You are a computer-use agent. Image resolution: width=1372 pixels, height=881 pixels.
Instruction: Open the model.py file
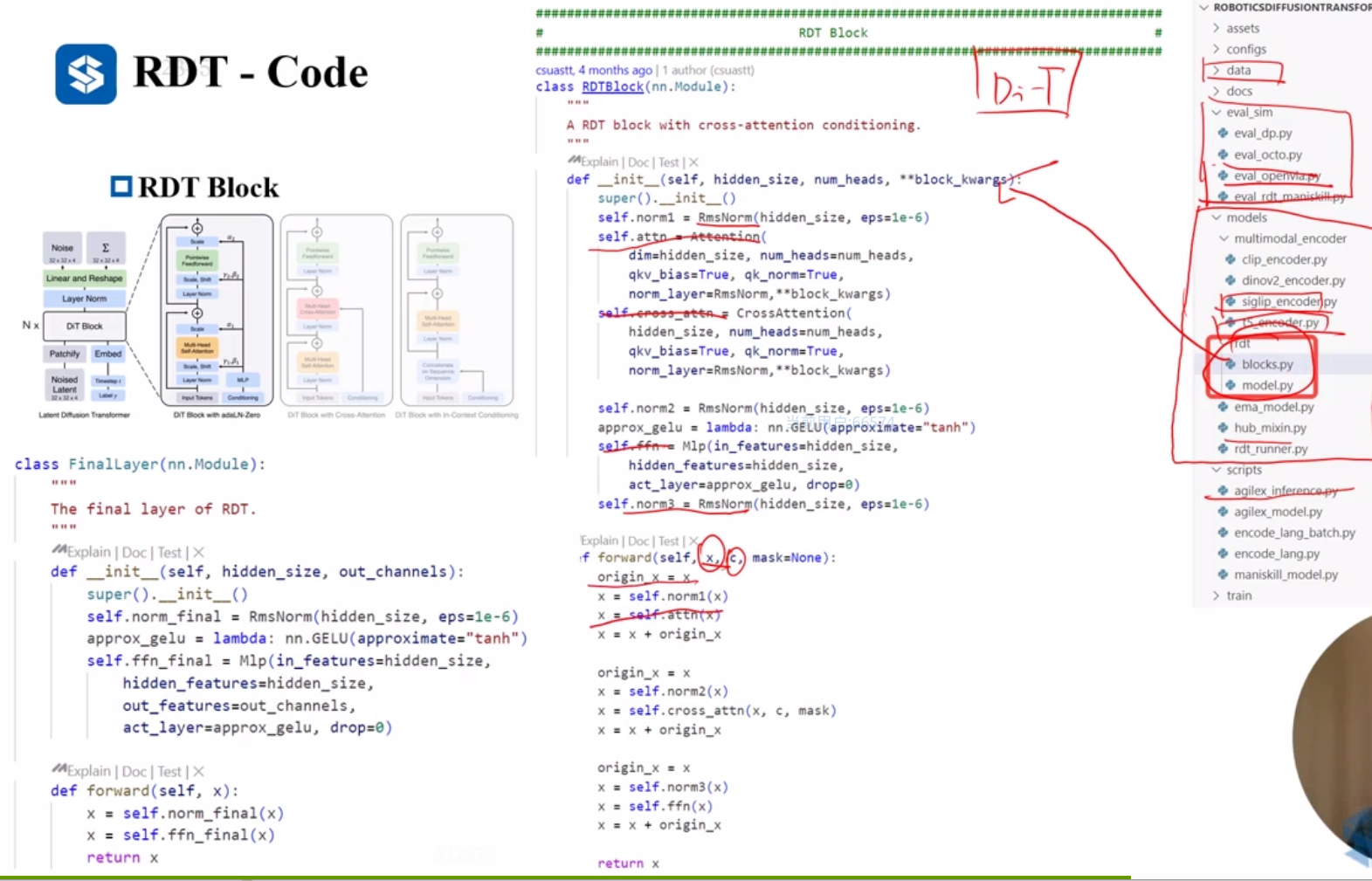click(x=1267, y=385)
